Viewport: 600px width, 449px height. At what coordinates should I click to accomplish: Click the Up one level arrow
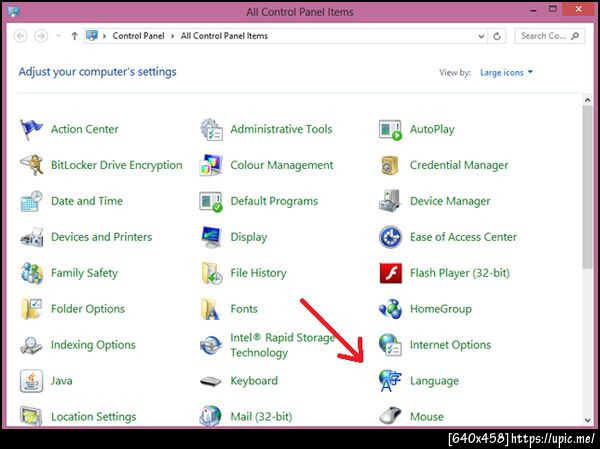[x=75, y=36]
